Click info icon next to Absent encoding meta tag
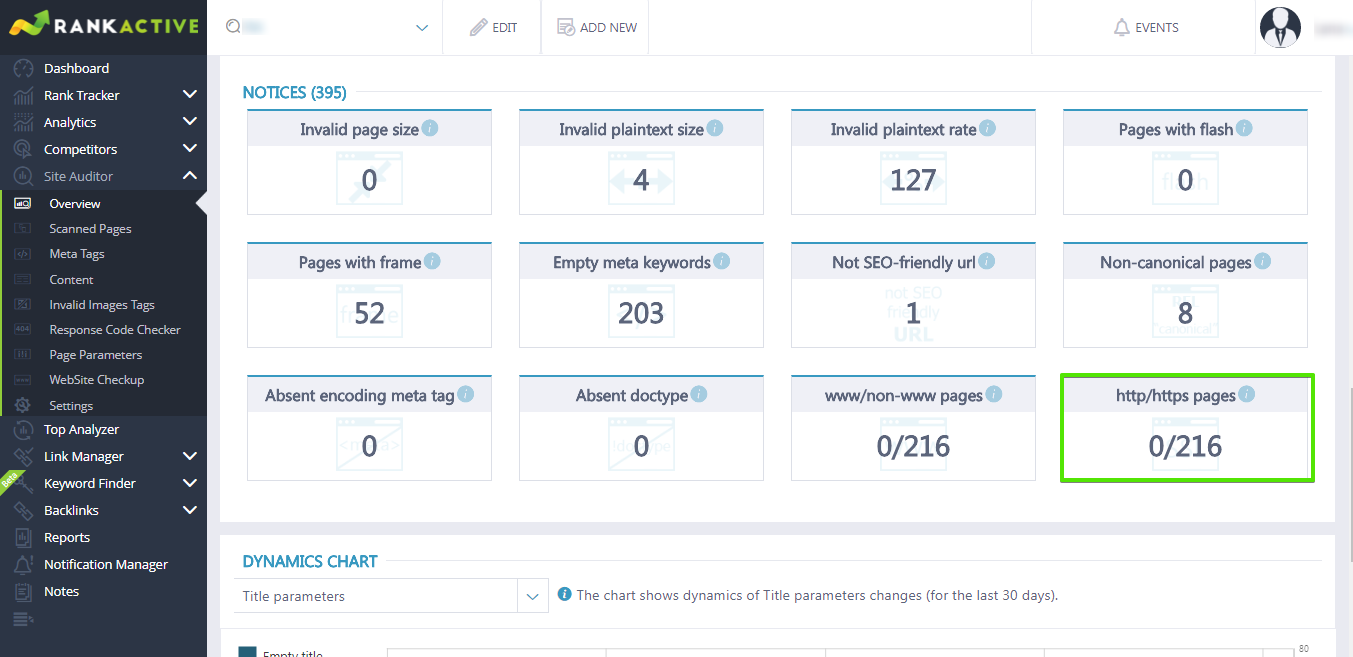The height and width of the screenshot is (657, 1353). click(x=465, y=394)
